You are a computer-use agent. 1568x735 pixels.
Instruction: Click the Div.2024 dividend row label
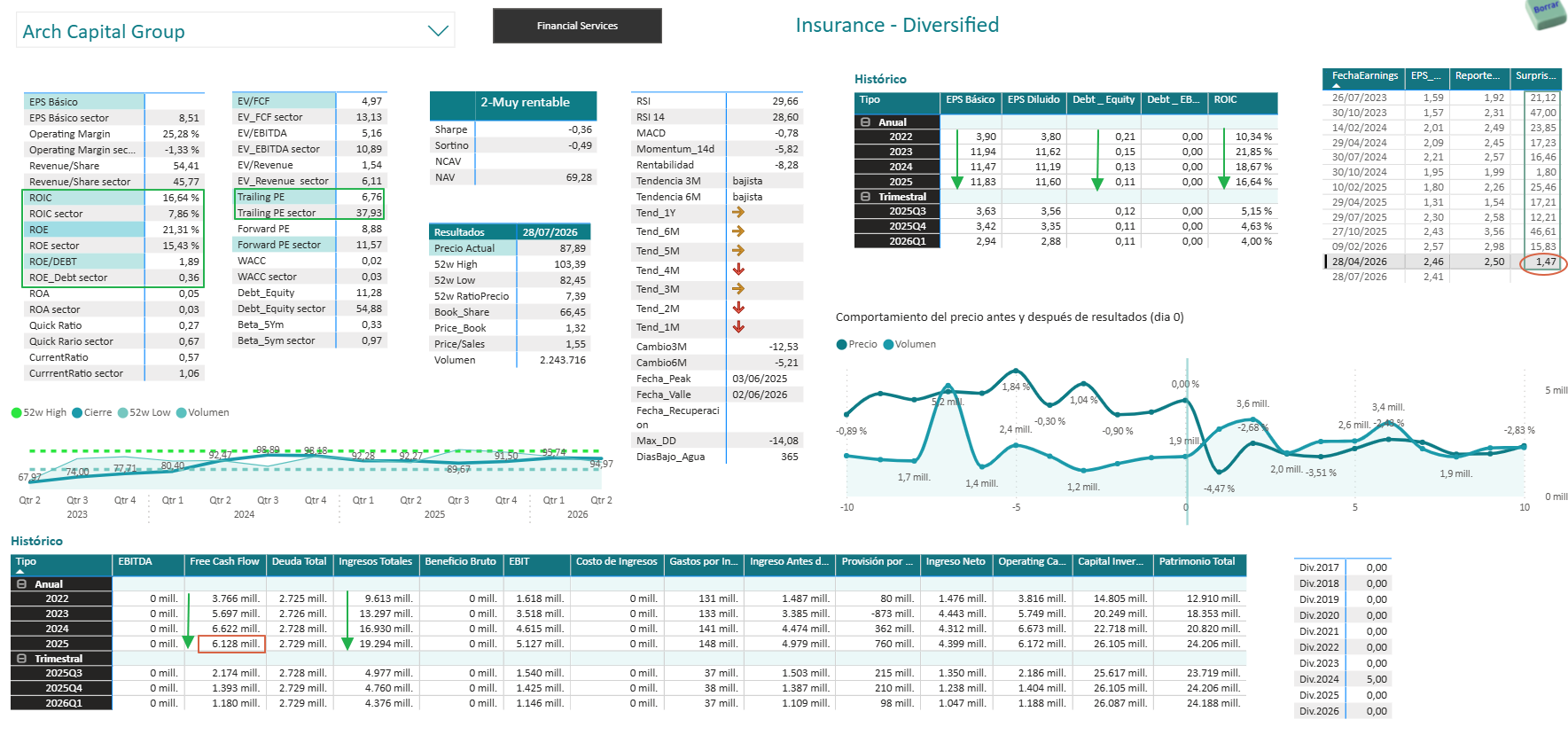(x=1319, y=679)
